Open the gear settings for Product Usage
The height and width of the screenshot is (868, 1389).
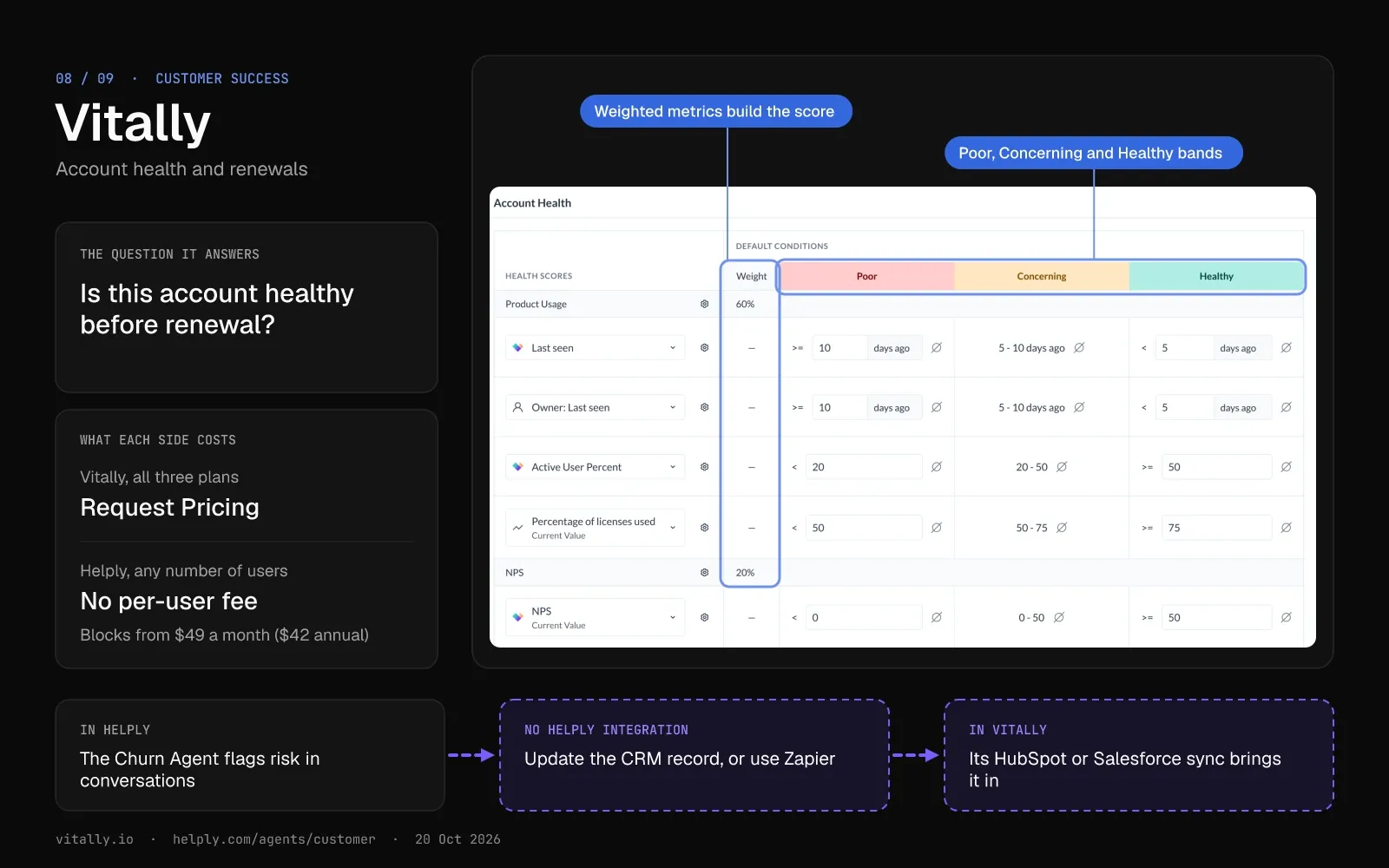704,304
